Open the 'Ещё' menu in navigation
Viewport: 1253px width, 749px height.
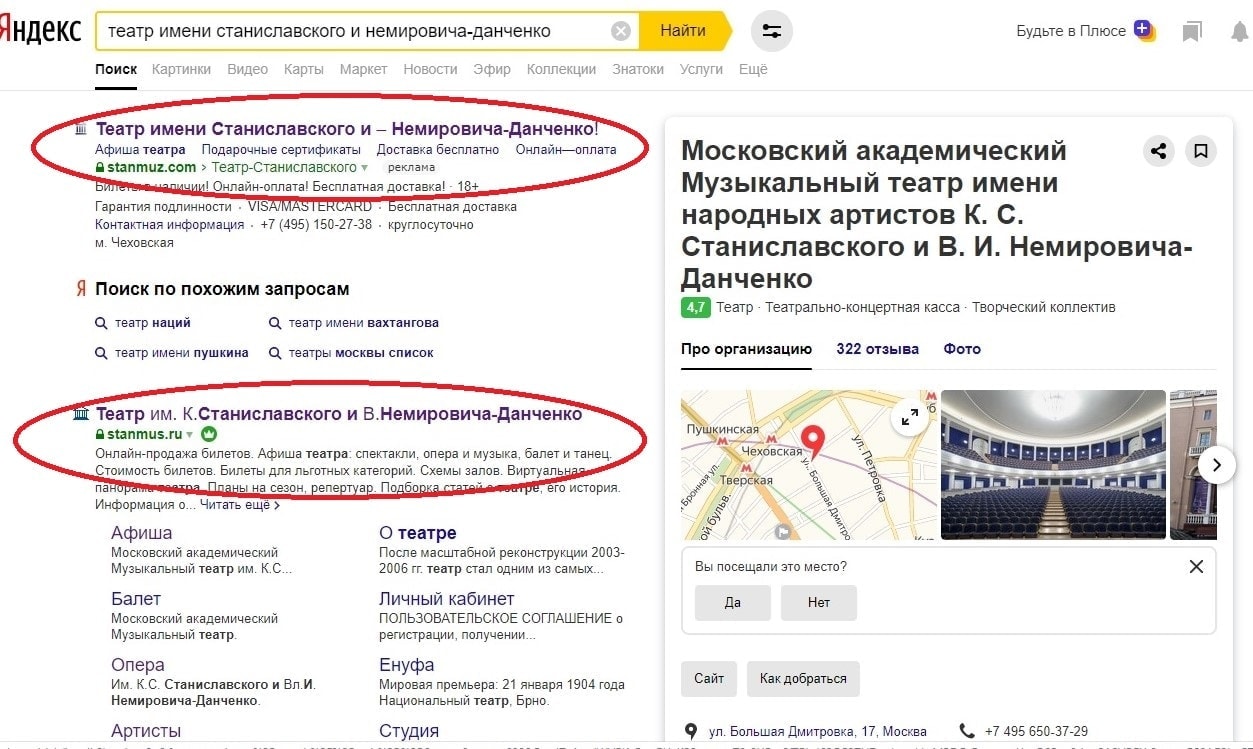point(753,69)
